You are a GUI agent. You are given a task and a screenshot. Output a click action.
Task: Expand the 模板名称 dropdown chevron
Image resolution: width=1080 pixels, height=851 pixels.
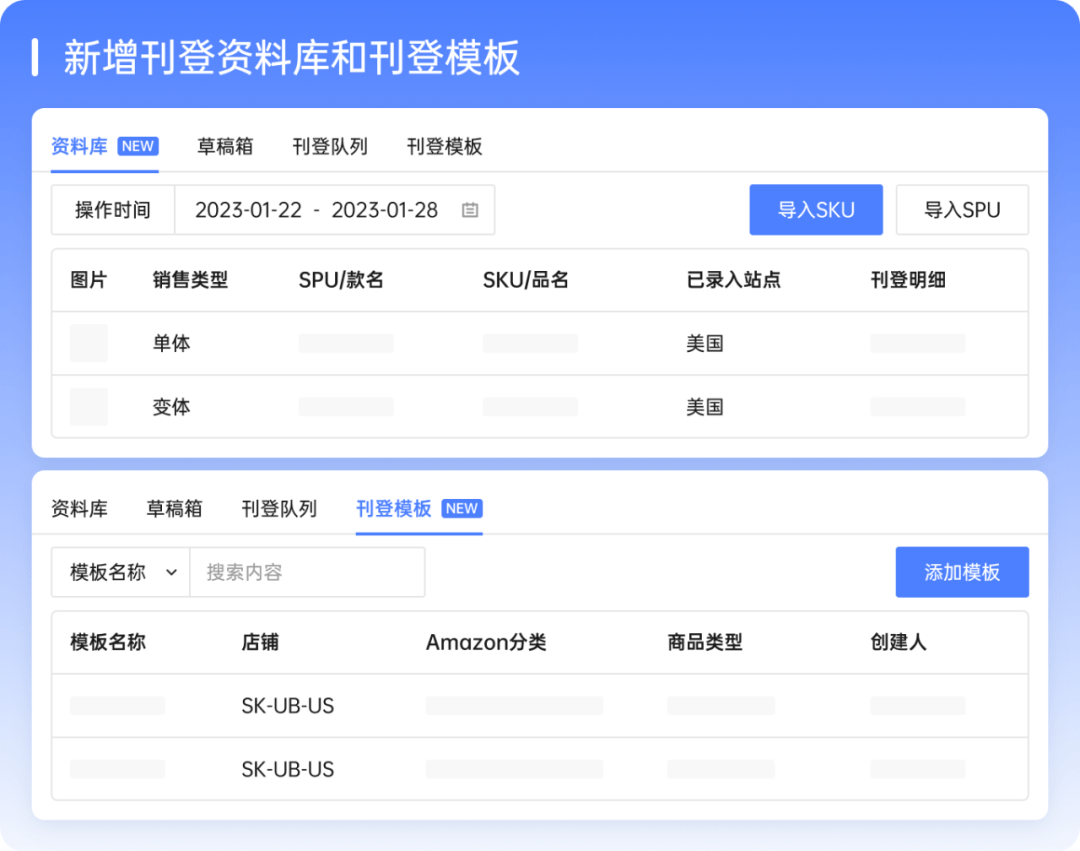[x=171, y=573]
